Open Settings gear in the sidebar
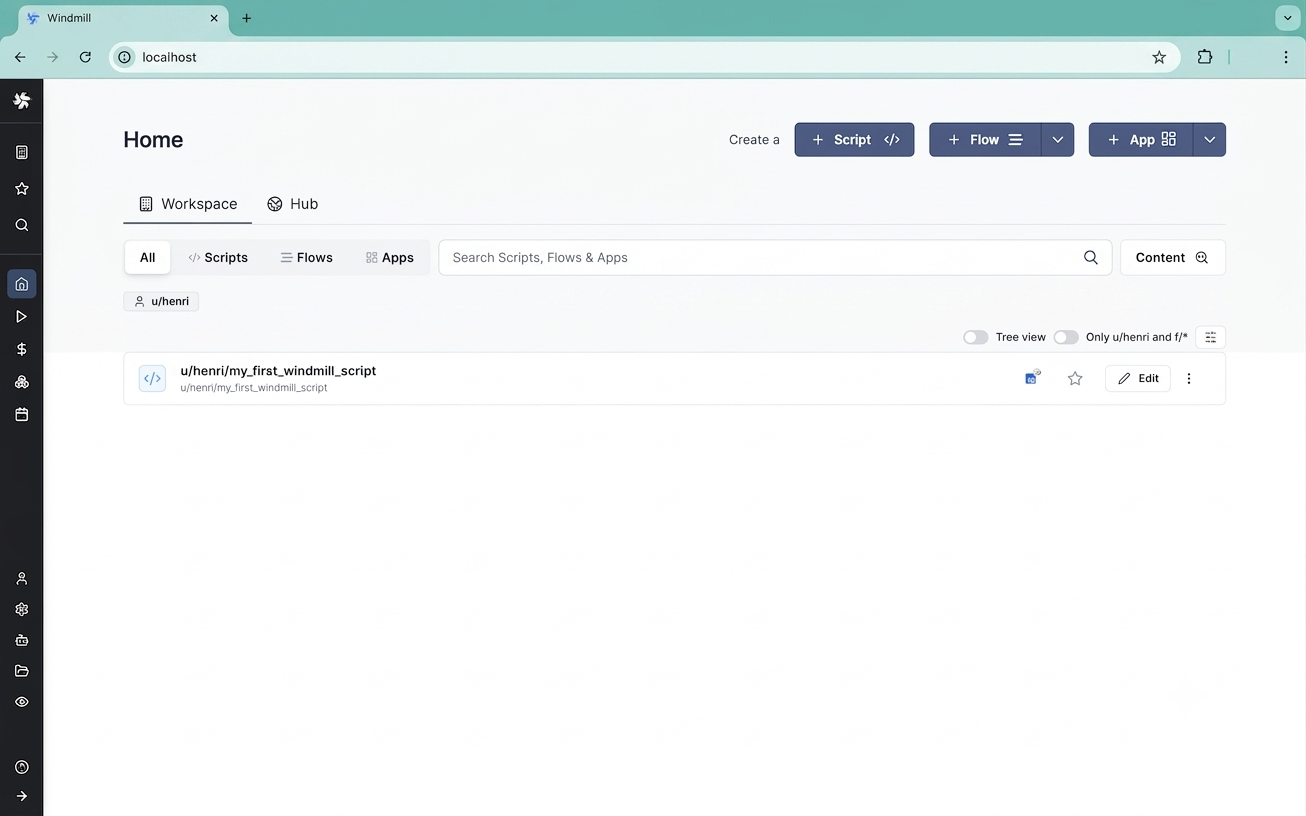 pos(21,609)
